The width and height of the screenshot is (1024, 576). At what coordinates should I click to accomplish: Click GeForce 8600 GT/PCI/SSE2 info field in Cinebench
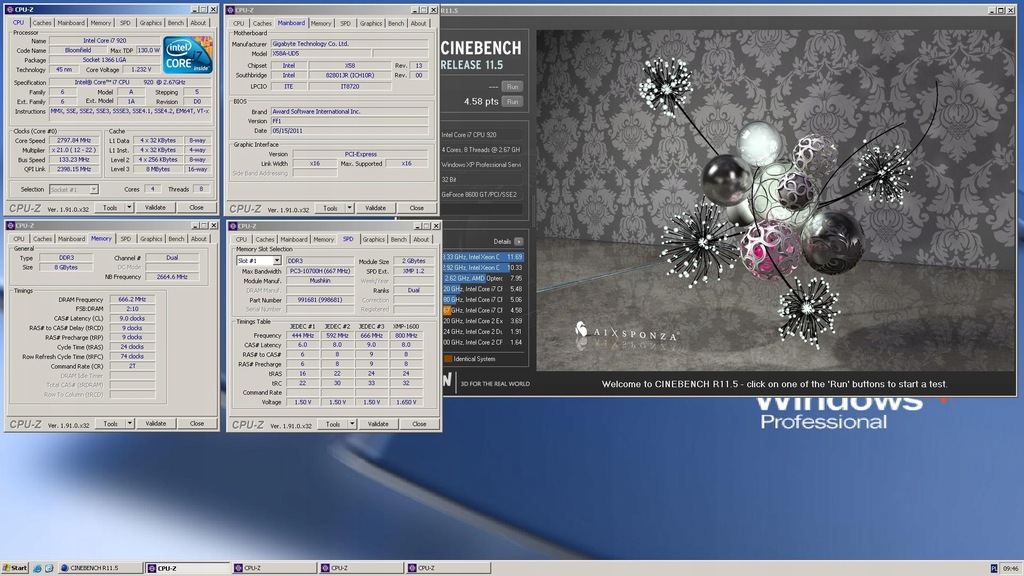[x=482, y=195]
